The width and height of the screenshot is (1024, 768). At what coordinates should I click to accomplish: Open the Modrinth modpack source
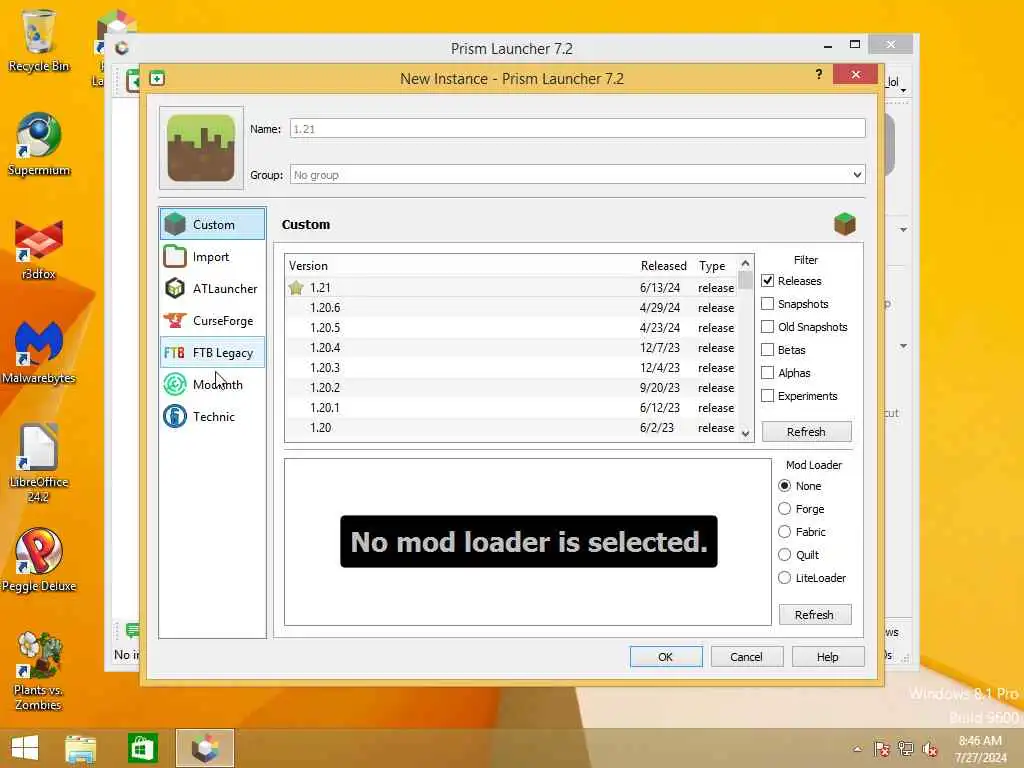point(212,385)
